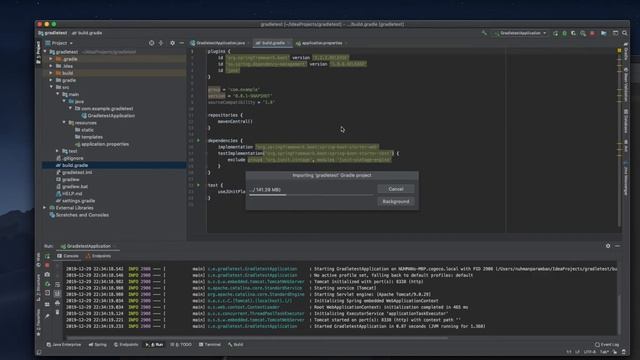Hide the Project panel with minus icon
Image resolution: width=640 pixels, height=360 pixels.
pos(182,43)
